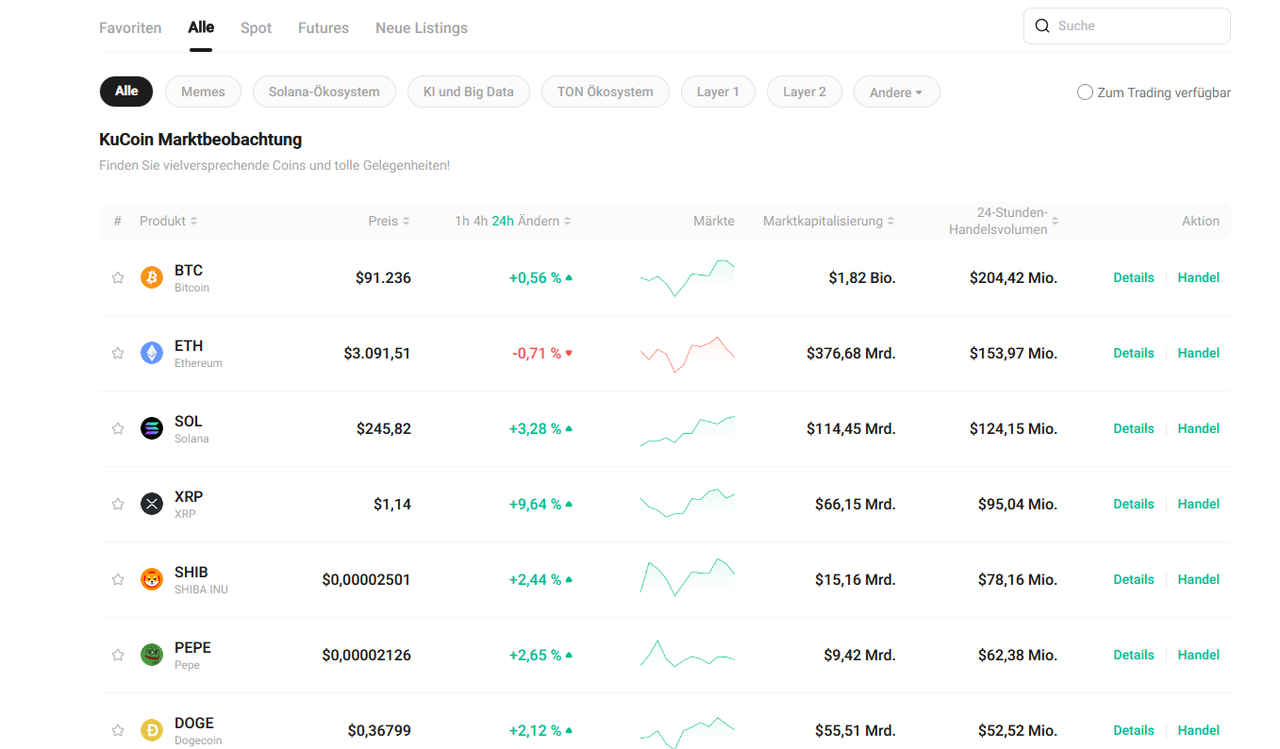
Task: Add ETH to favorites with the star
Action: click(118, 353)
